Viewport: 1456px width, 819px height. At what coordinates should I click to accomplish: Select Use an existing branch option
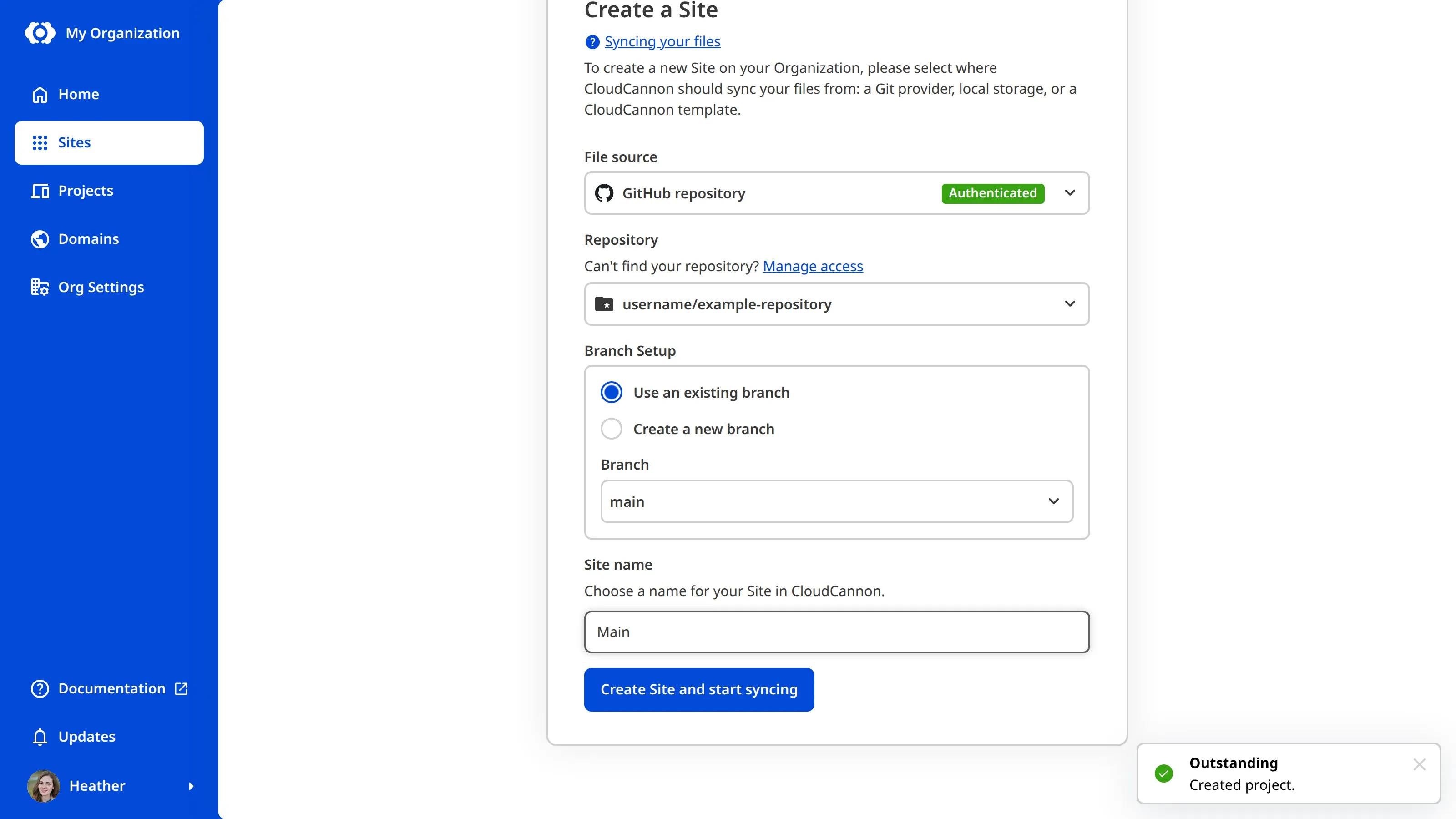(612, 392)
